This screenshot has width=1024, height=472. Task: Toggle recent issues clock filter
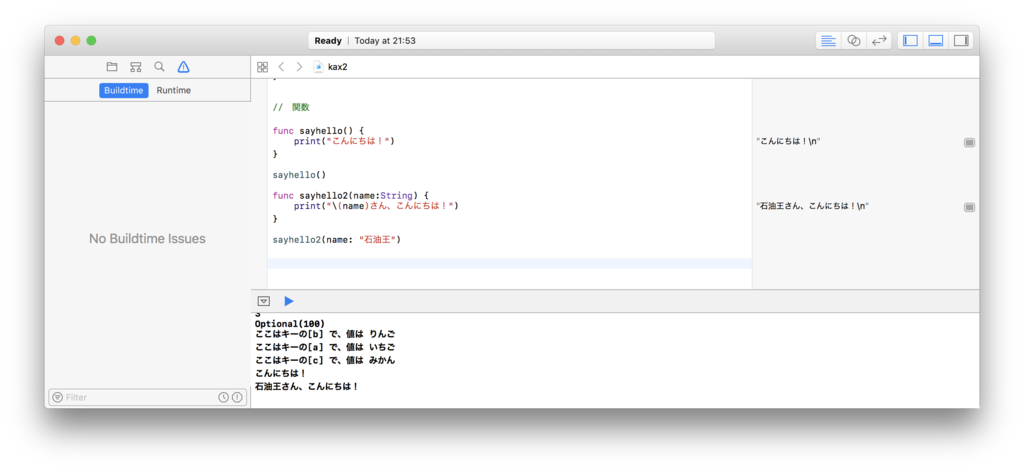224,397
